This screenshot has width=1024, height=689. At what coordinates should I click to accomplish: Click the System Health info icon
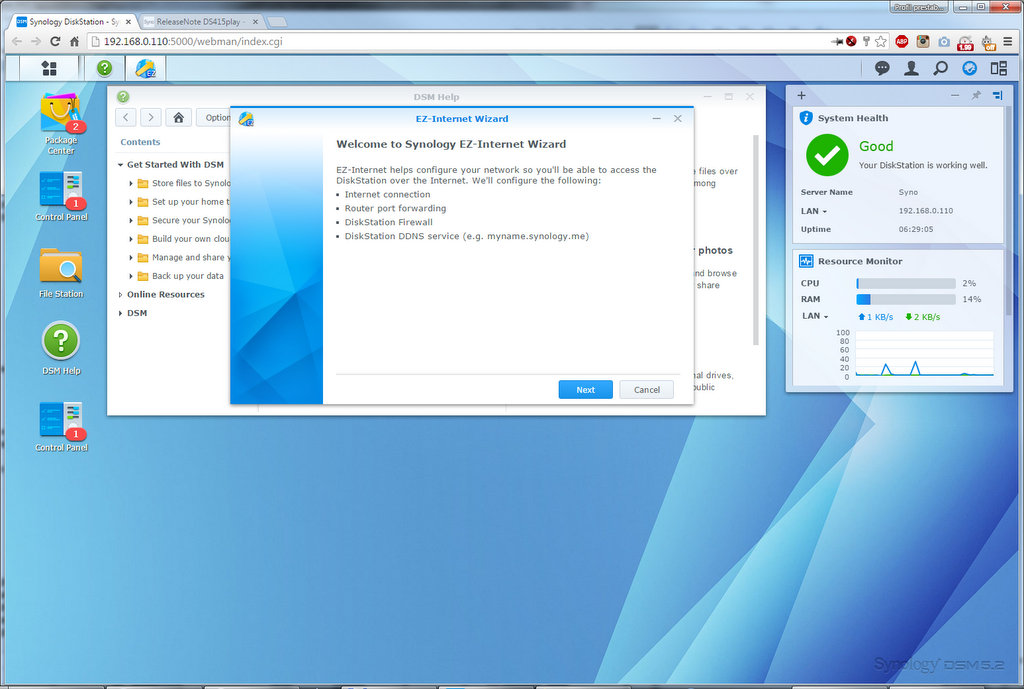(806, 118)
